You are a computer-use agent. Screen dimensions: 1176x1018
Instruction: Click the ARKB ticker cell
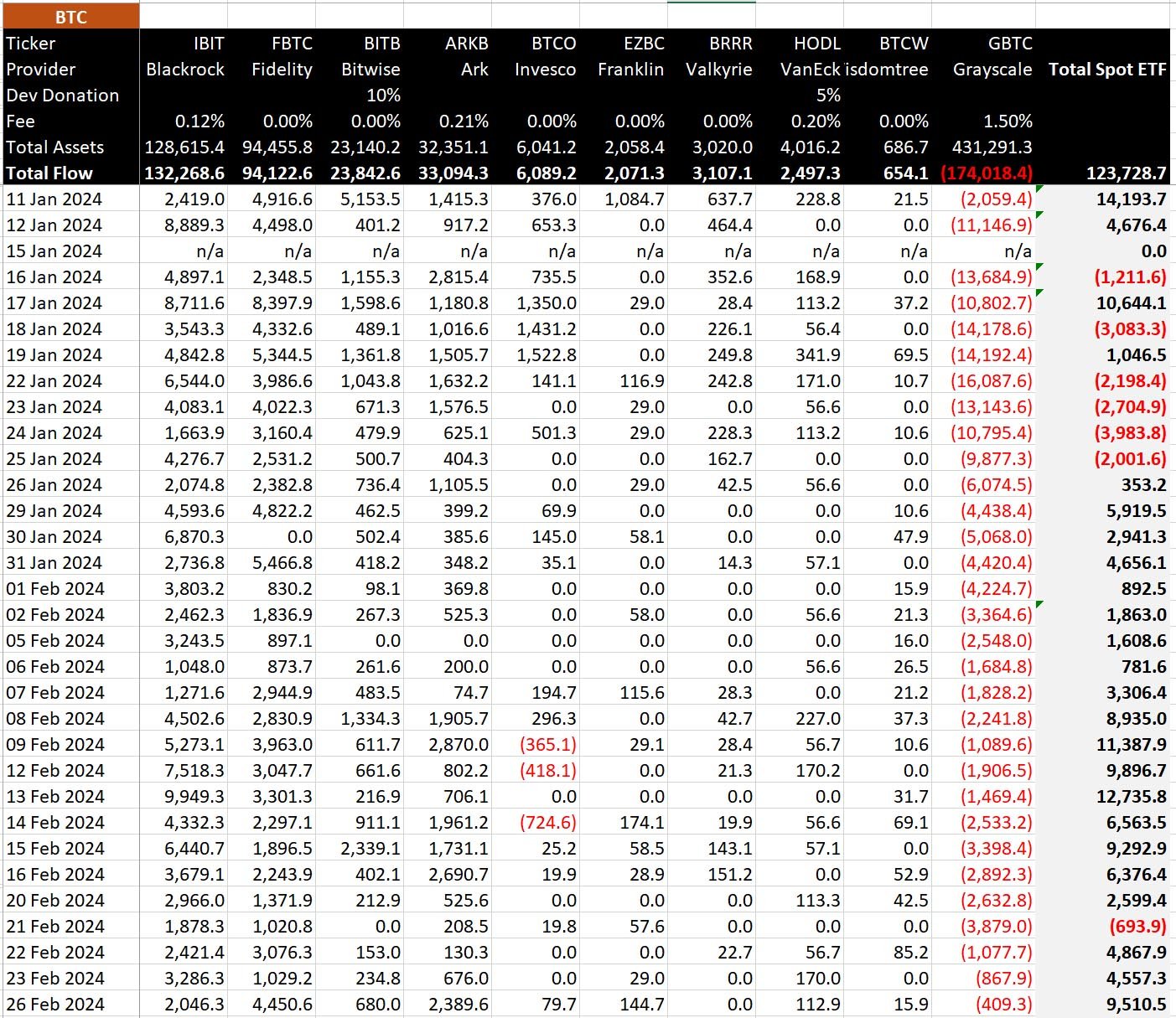pyautogui.click(x=467, y=44)
